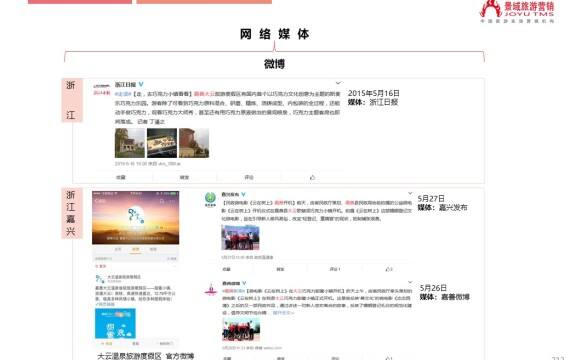Open the dropdown arrow on the 嘉兴发布 post
Screen dimensions: 570x360
[x=410, y=193]
